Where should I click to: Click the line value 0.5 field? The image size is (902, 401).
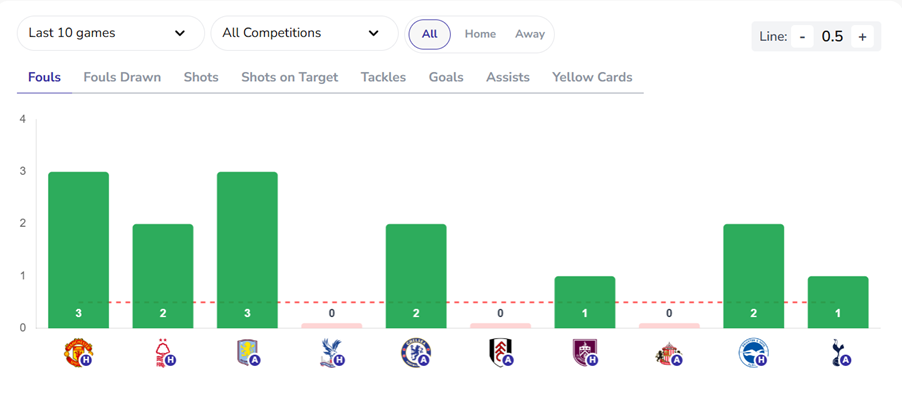click(x=832, y=37)
